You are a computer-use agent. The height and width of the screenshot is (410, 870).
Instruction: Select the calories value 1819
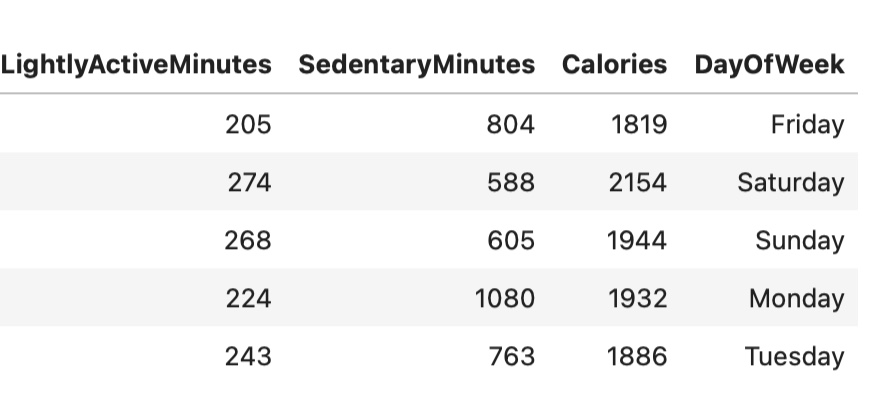click(637, 125)
